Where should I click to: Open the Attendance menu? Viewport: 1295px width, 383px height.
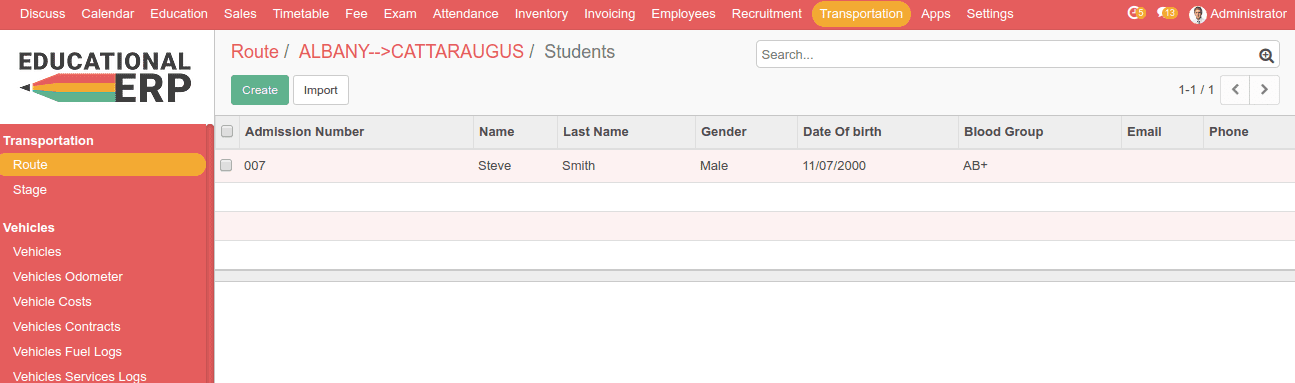[465, 14]
